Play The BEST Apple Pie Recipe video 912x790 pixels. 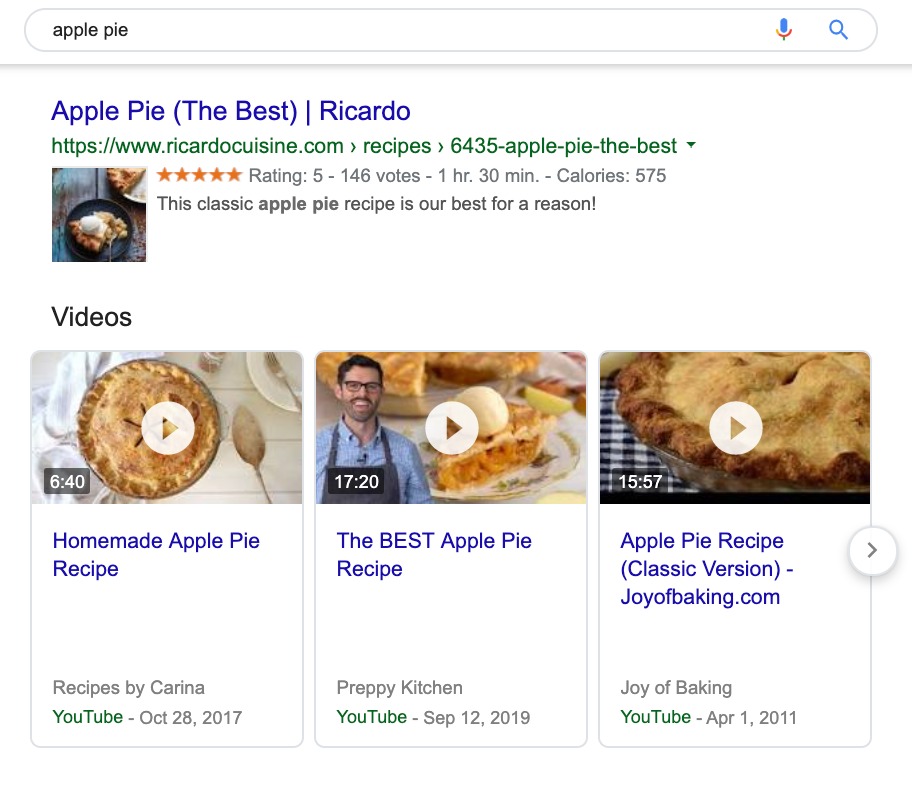(x=451, y=428)
